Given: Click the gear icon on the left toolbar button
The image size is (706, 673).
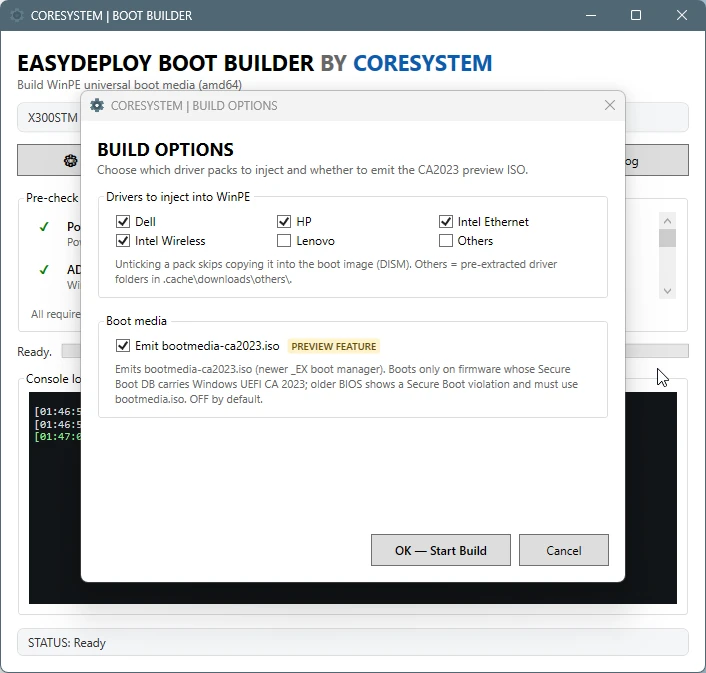Looking at the screenshot, I should (x=70, y=161).
